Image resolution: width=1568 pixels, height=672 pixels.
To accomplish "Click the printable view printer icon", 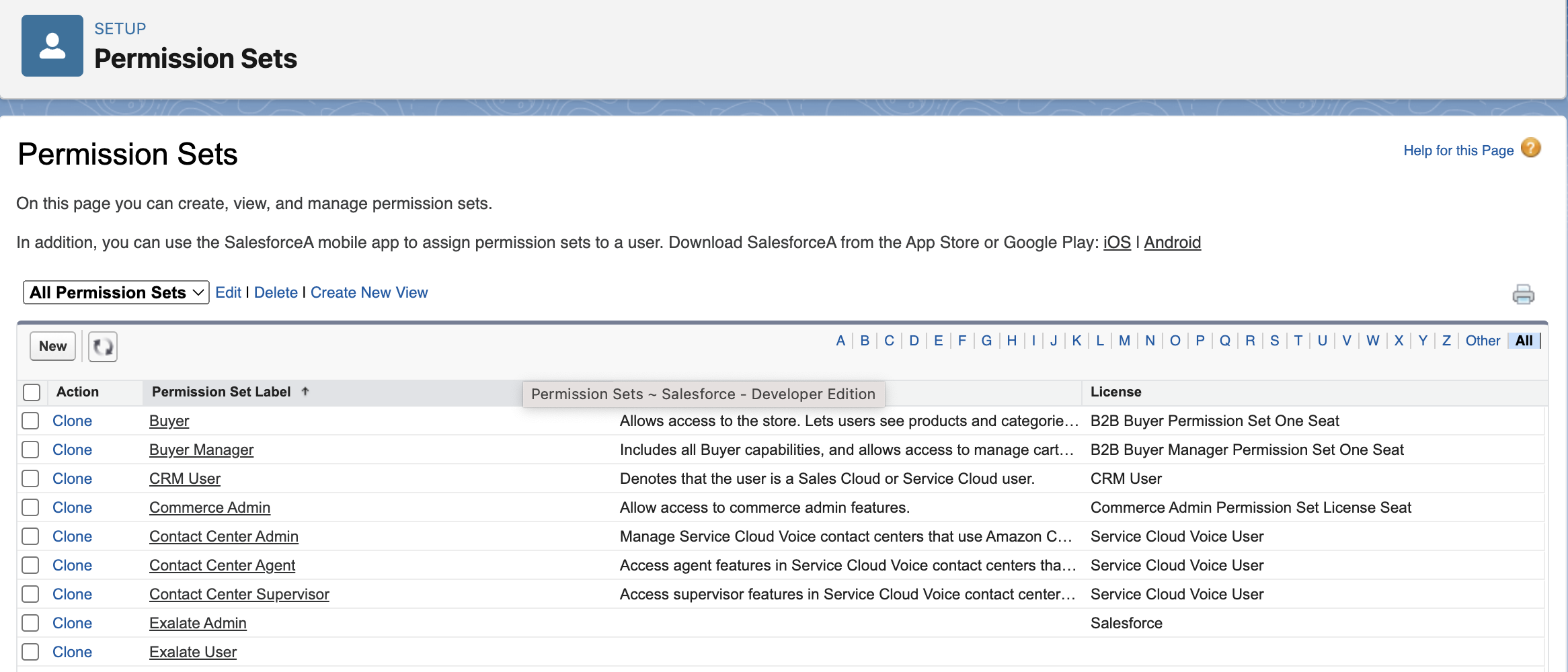I will (1523, 294).
